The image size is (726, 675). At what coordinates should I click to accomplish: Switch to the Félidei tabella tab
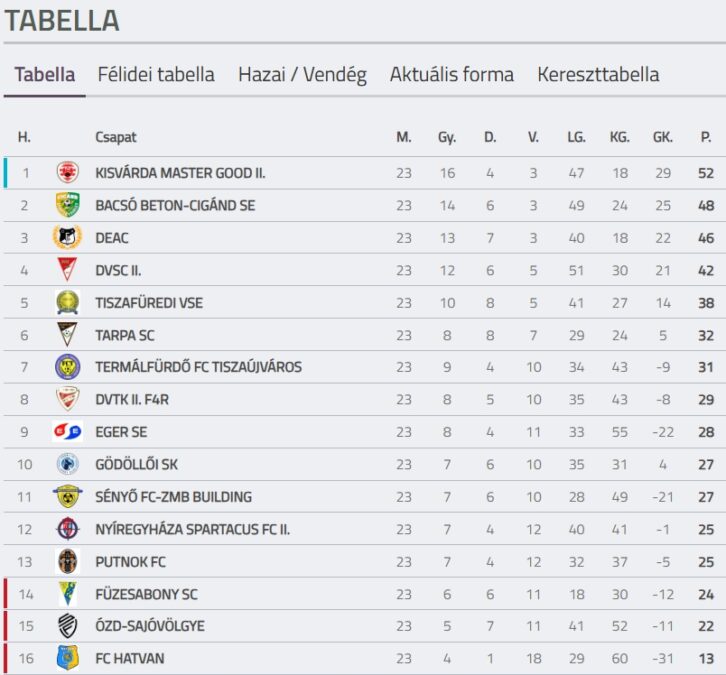pos(156,75)
